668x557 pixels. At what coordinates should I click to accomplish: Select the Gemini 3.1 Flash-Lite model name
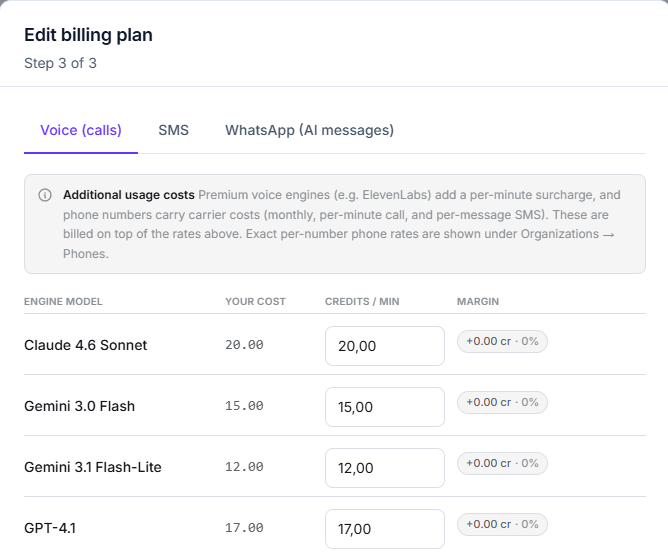pyautogui.click(x=93, y=467)
